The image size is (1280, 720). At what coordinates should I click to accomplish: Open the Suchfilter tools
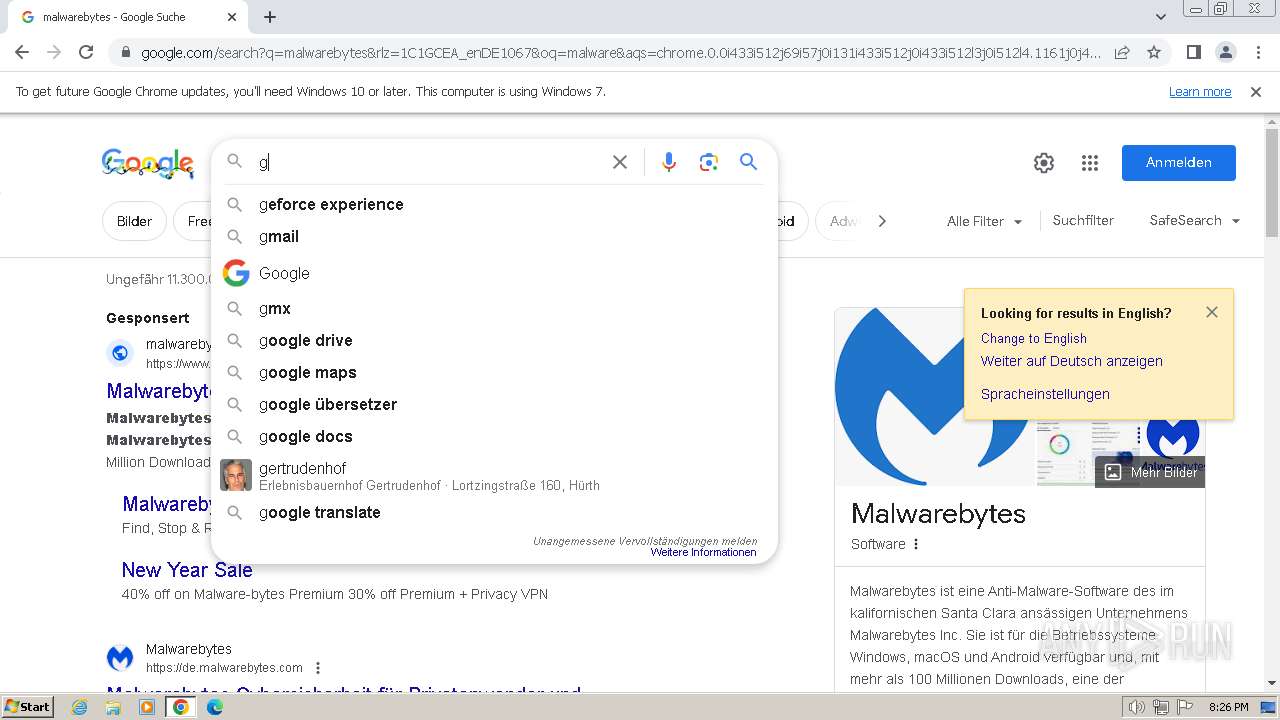(1083, 221)
